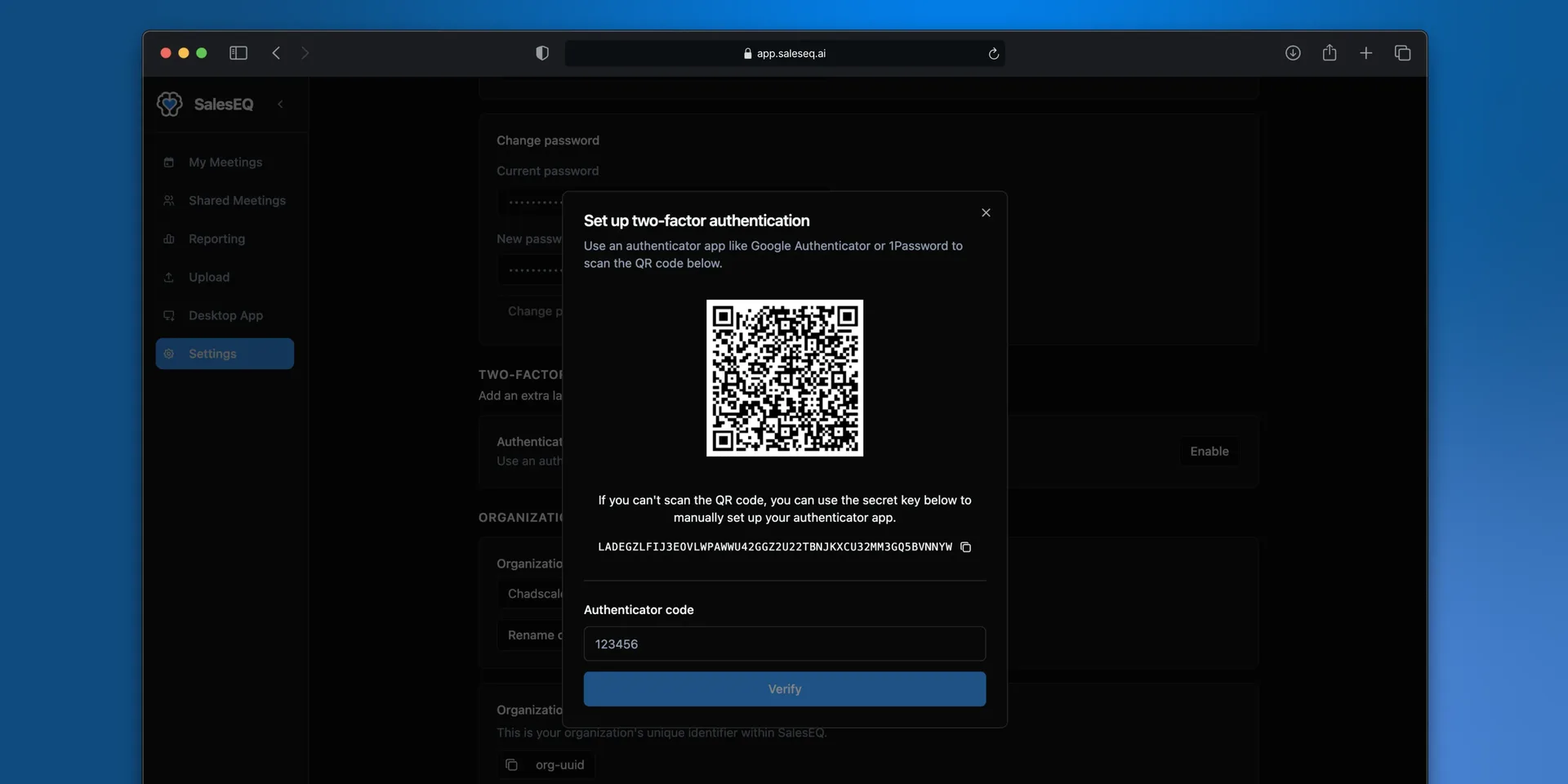1568x784 pixels.
Task: Go to Reporting in the sidebar
Action: pos(225,239)
